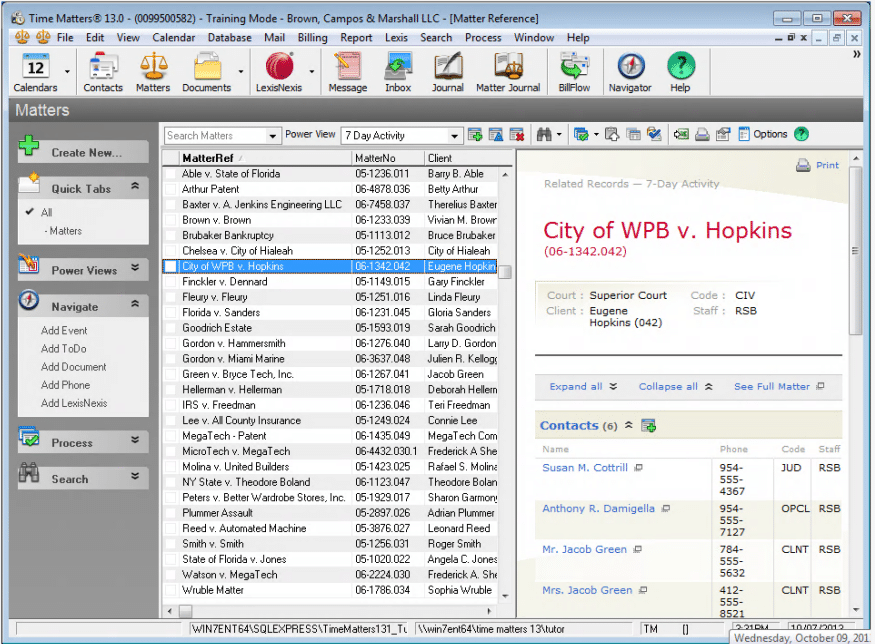Click the matter list horizontal scrollbar thumb

coord(185,611)
